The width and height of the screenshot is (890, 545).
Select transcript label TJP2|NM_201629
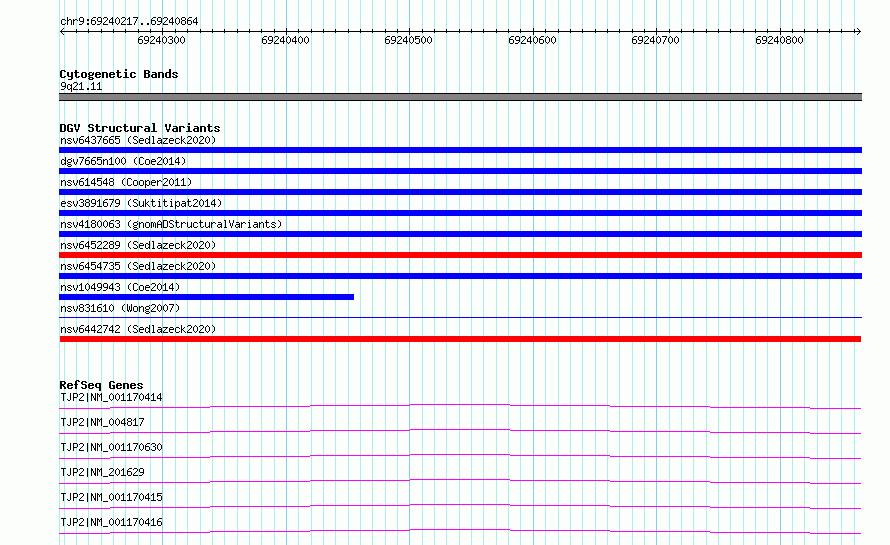102,472
